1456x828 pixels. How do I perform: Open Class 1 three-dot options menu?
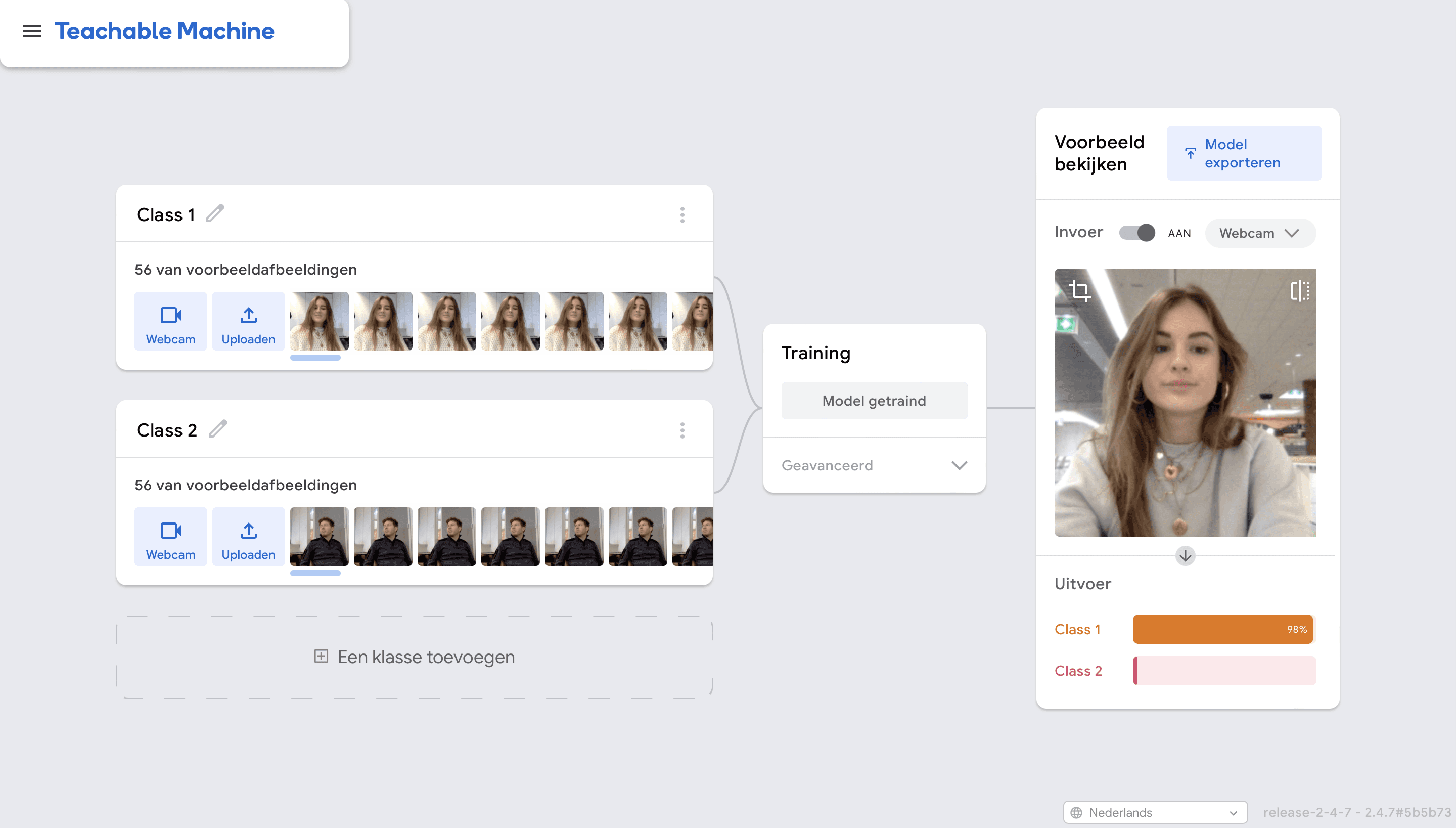[x=682, y=215]
